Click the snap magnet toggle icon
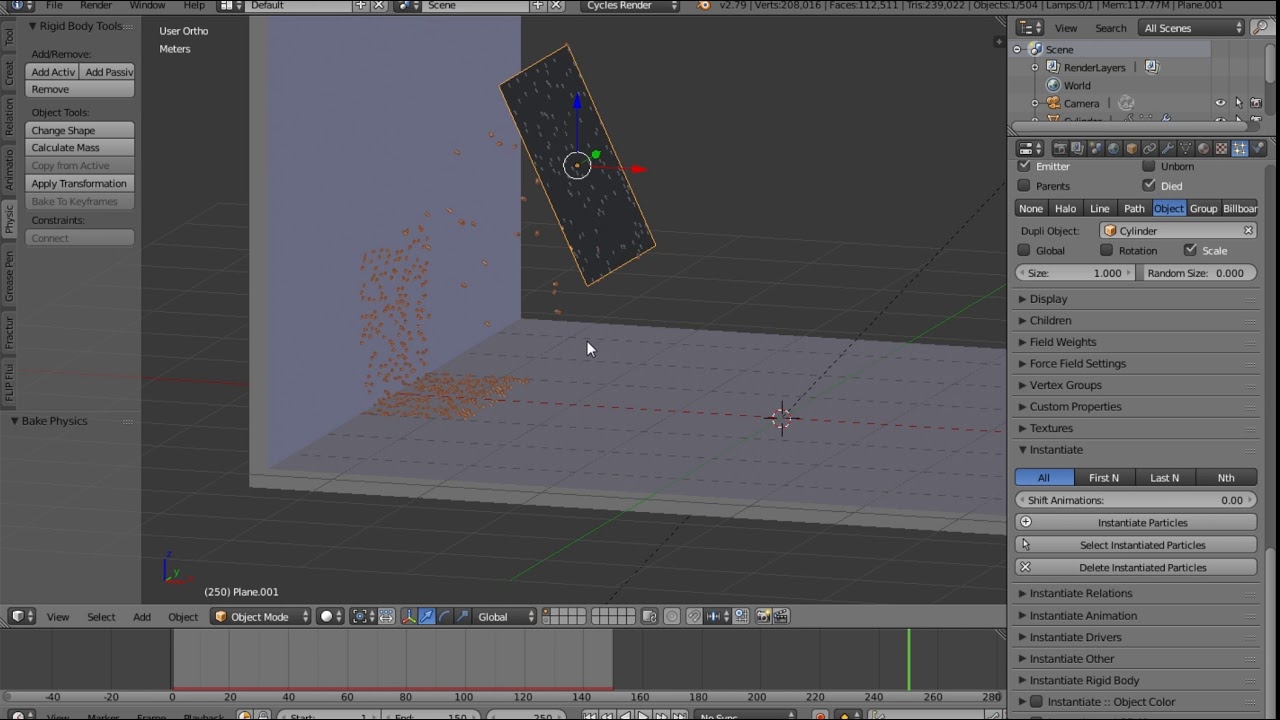This screenshot has width=1280, height=720. tap(695, 616)
